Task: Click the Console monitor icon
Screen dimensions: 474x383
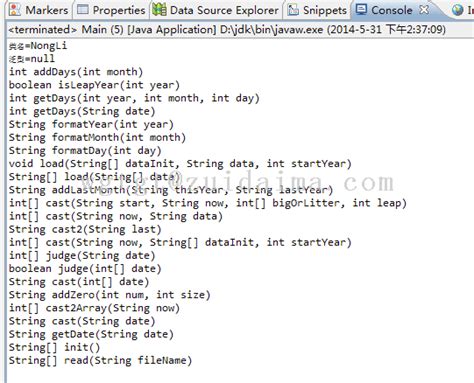Action: coord(361,10)
